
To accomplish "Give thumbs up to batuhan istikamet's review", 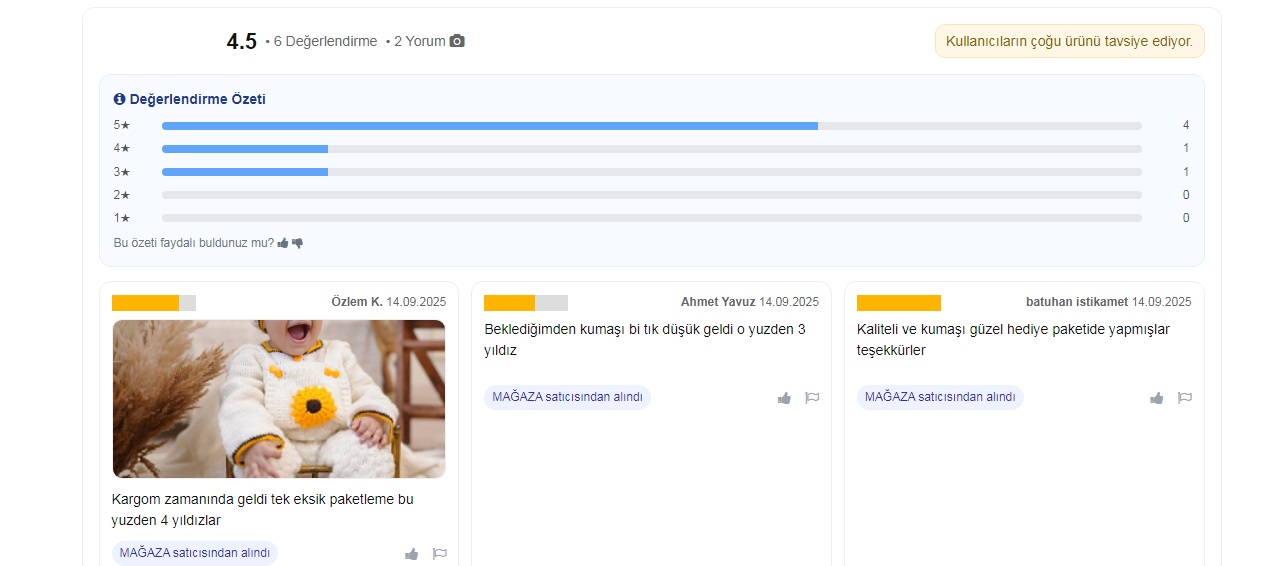I will pos(1157,398).
